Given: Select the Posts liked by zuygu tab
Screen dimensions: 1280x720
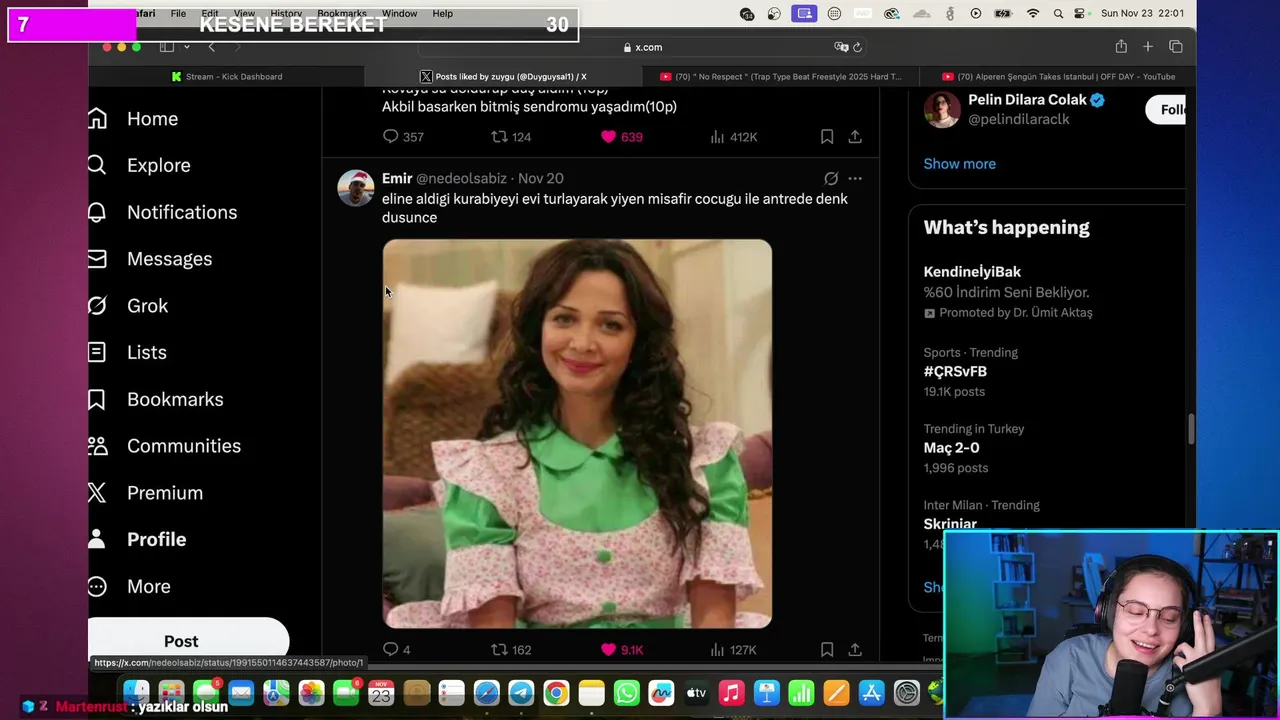Looking at the screenshot, I should (x=503, y=76).
